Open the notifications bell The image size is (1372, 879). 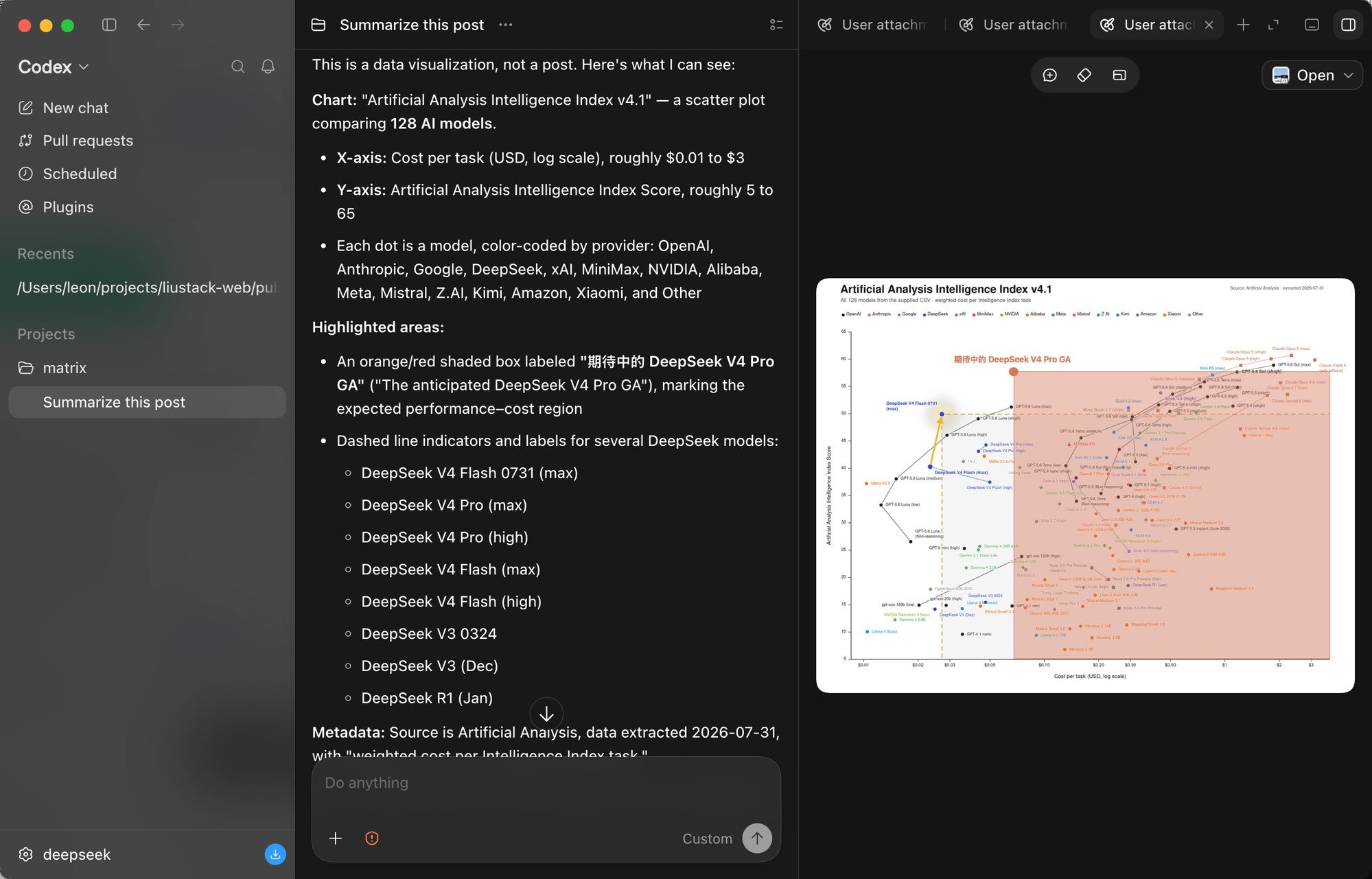(x=268, y=67)
